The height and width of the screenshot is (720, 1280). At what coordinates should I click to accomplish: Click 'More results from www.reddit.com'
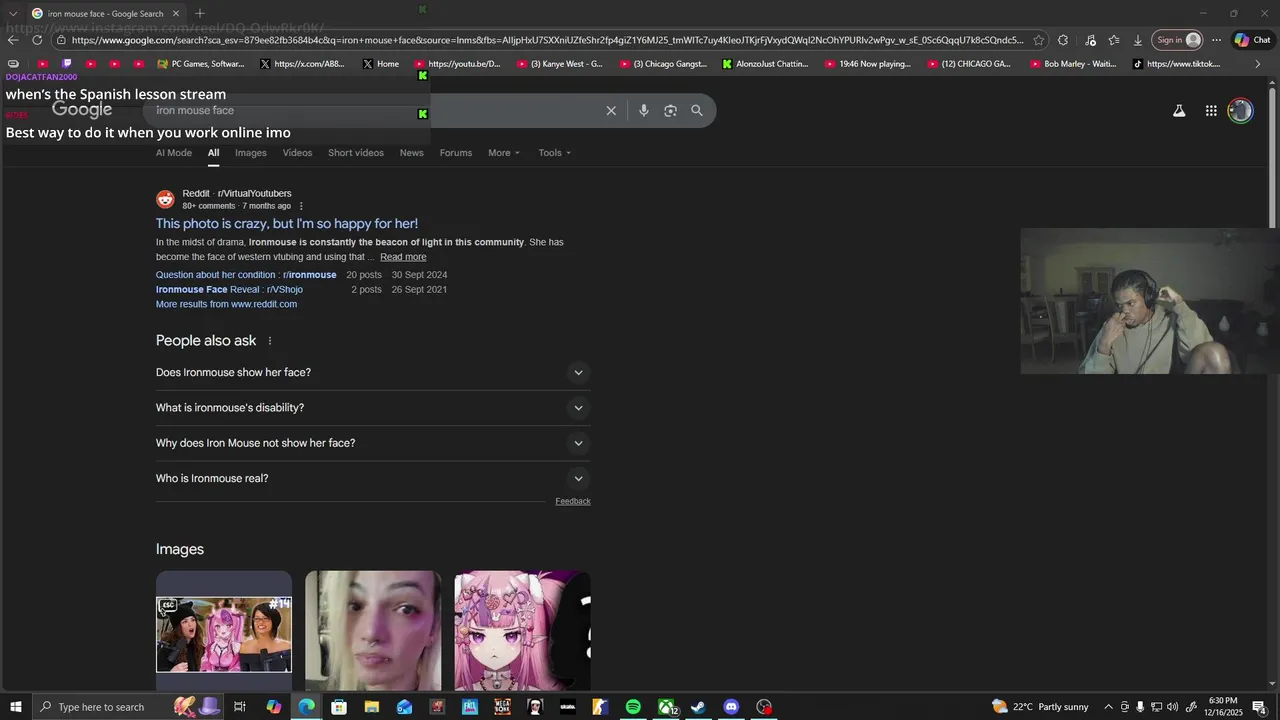226,304
